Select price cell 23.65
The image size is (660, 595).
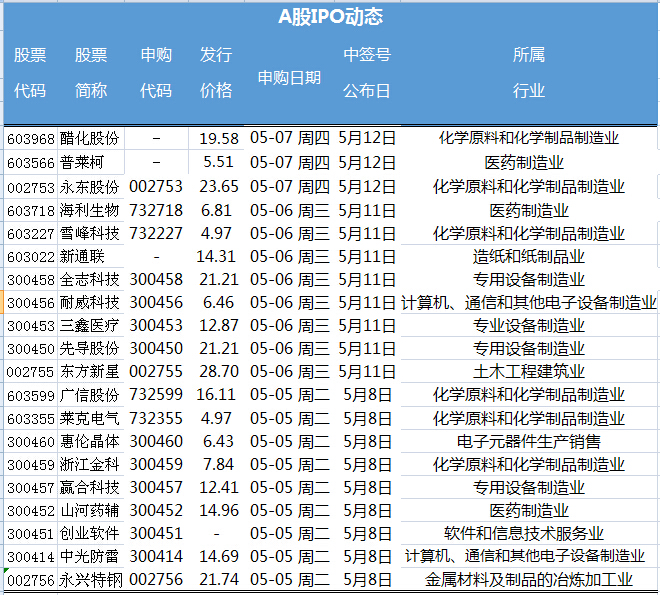219,186
